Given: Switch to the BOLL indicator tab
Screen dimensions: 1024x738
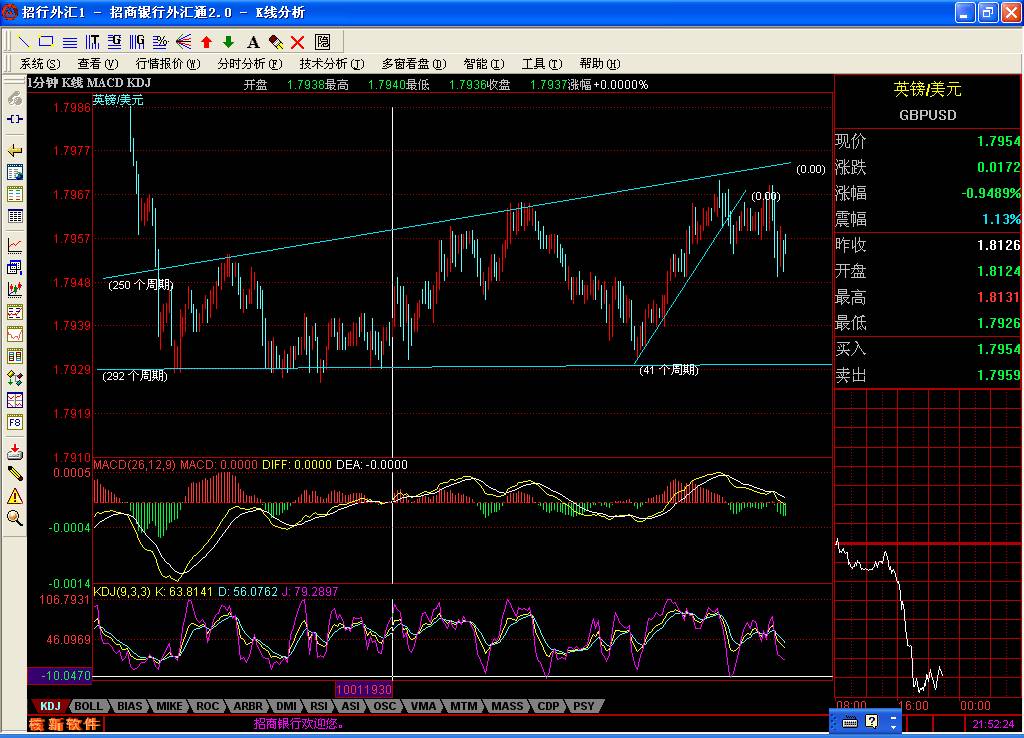Looking at the screenshot, I should (x=88, y=706).
